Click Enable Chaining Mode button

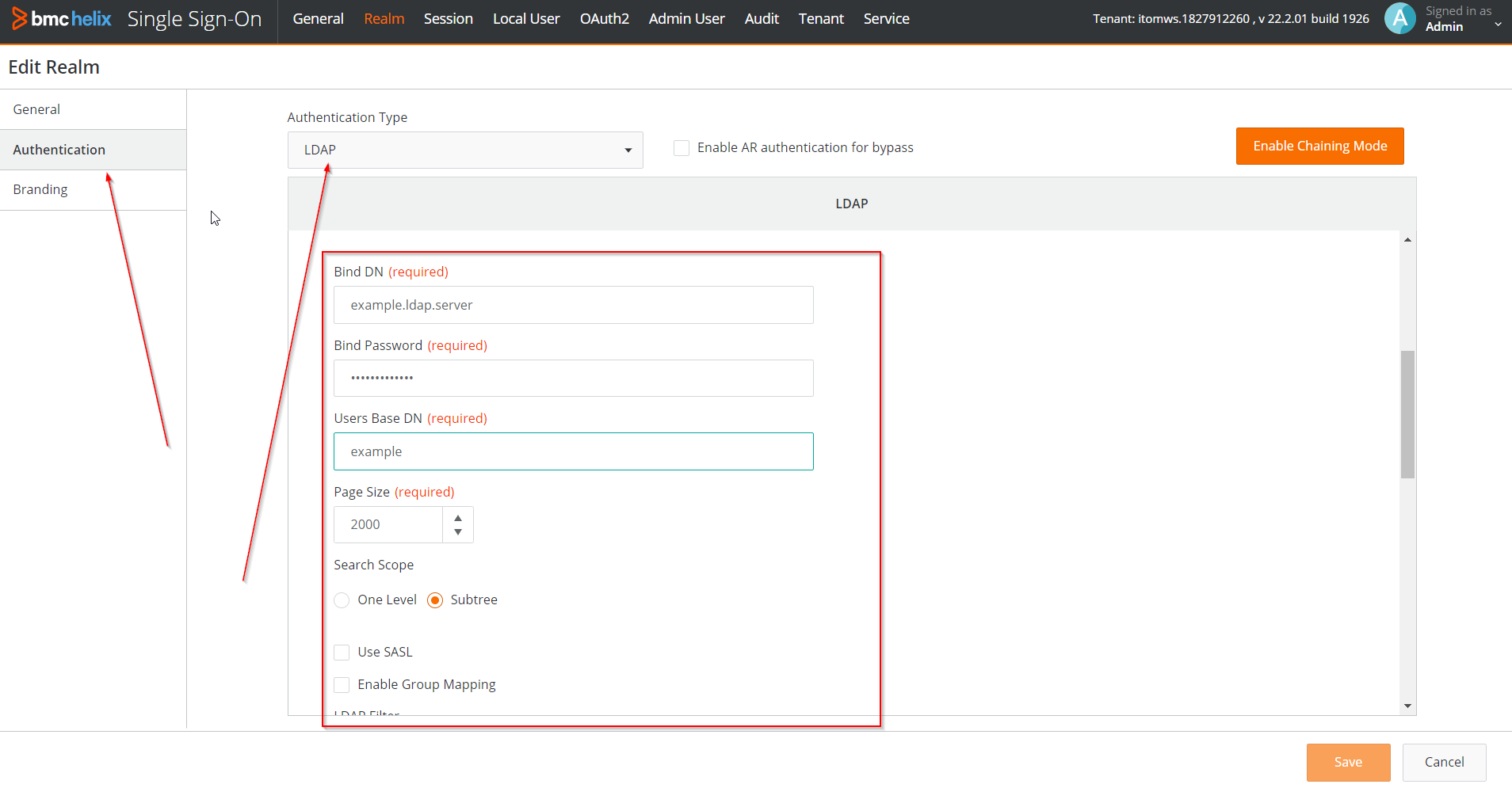point(1319,147)
